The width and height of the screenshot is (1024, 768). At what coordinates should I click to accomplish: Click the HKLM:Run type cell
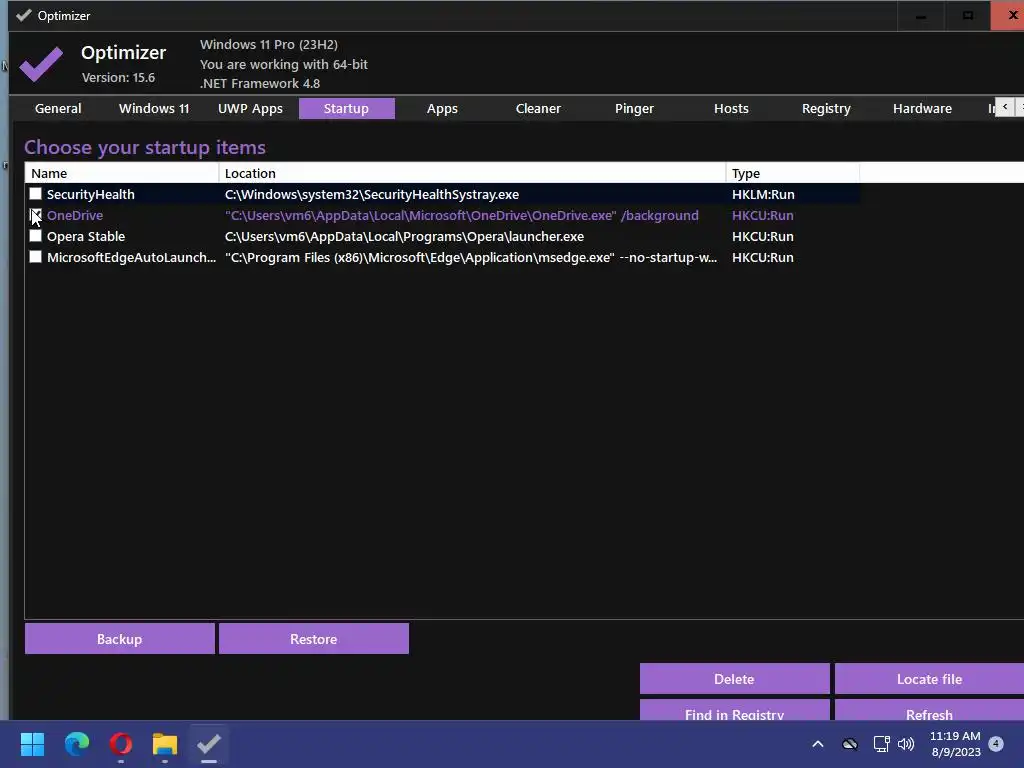click(763, 194)
